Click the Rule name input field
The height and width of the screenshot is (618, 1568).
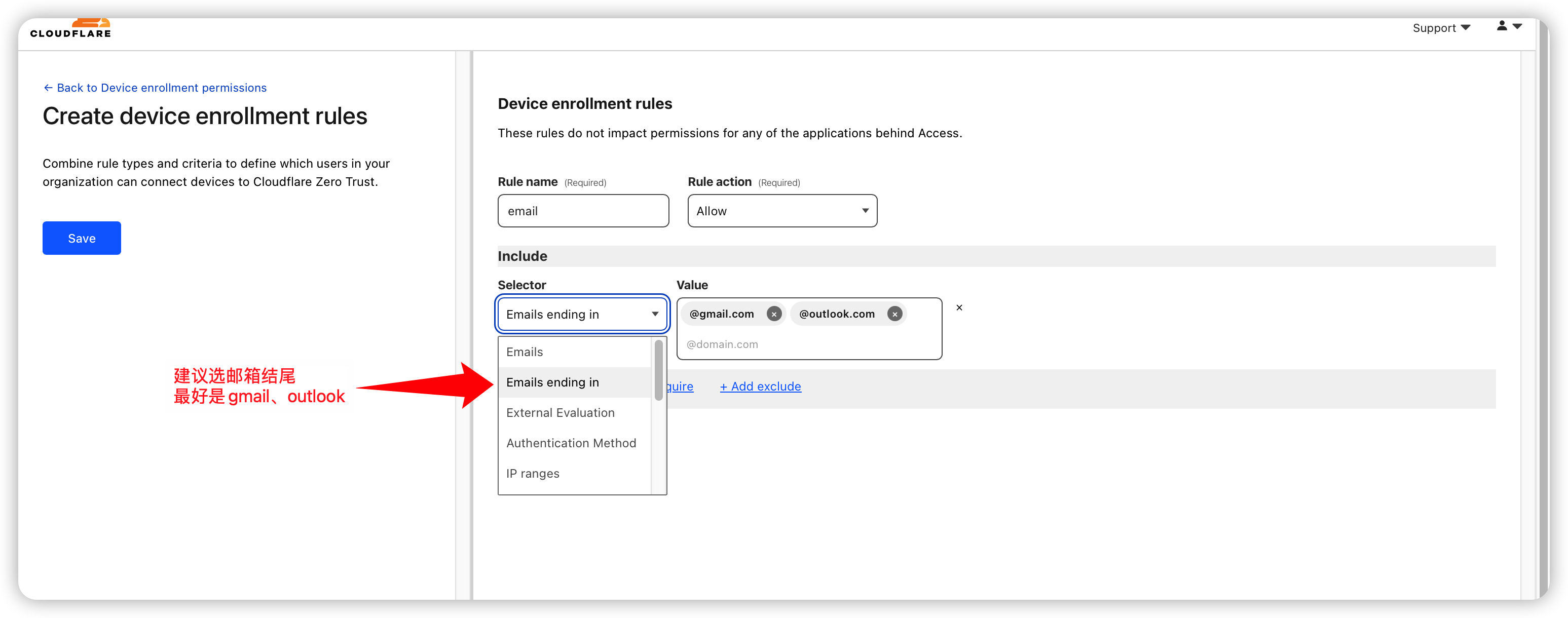[582, 211]
